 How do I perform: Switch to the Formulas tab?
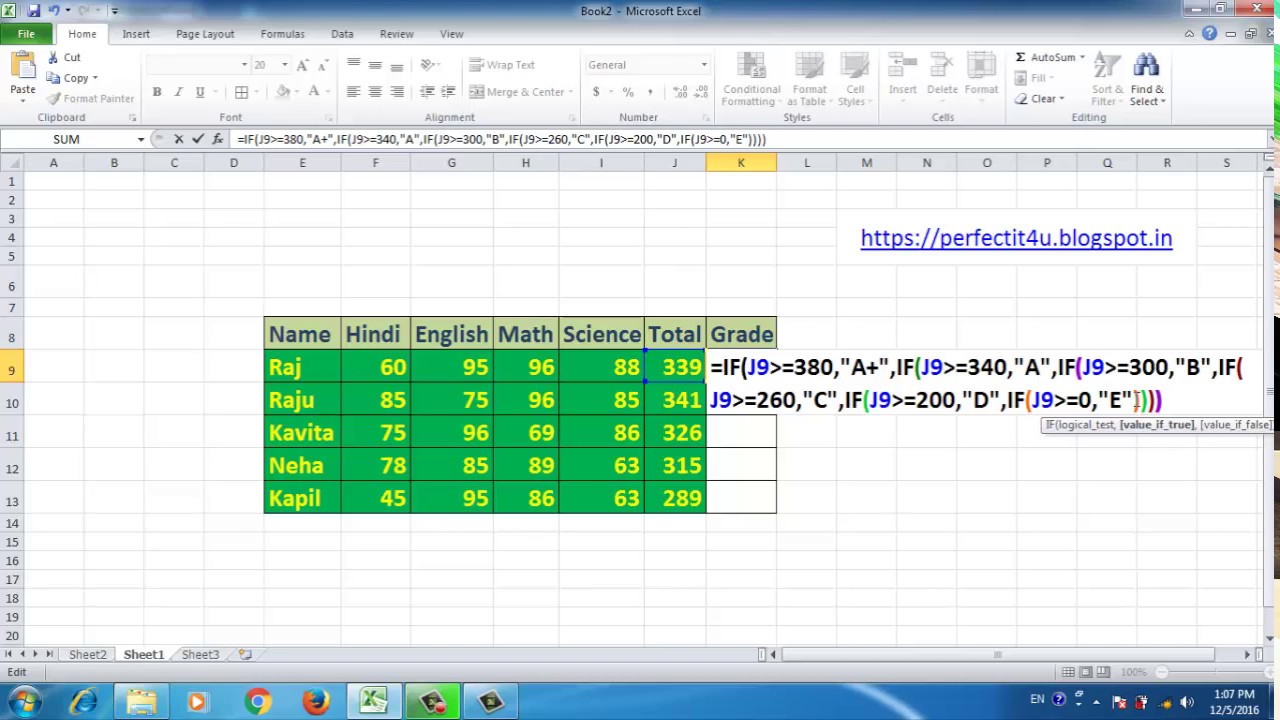[x=282, y=34]
